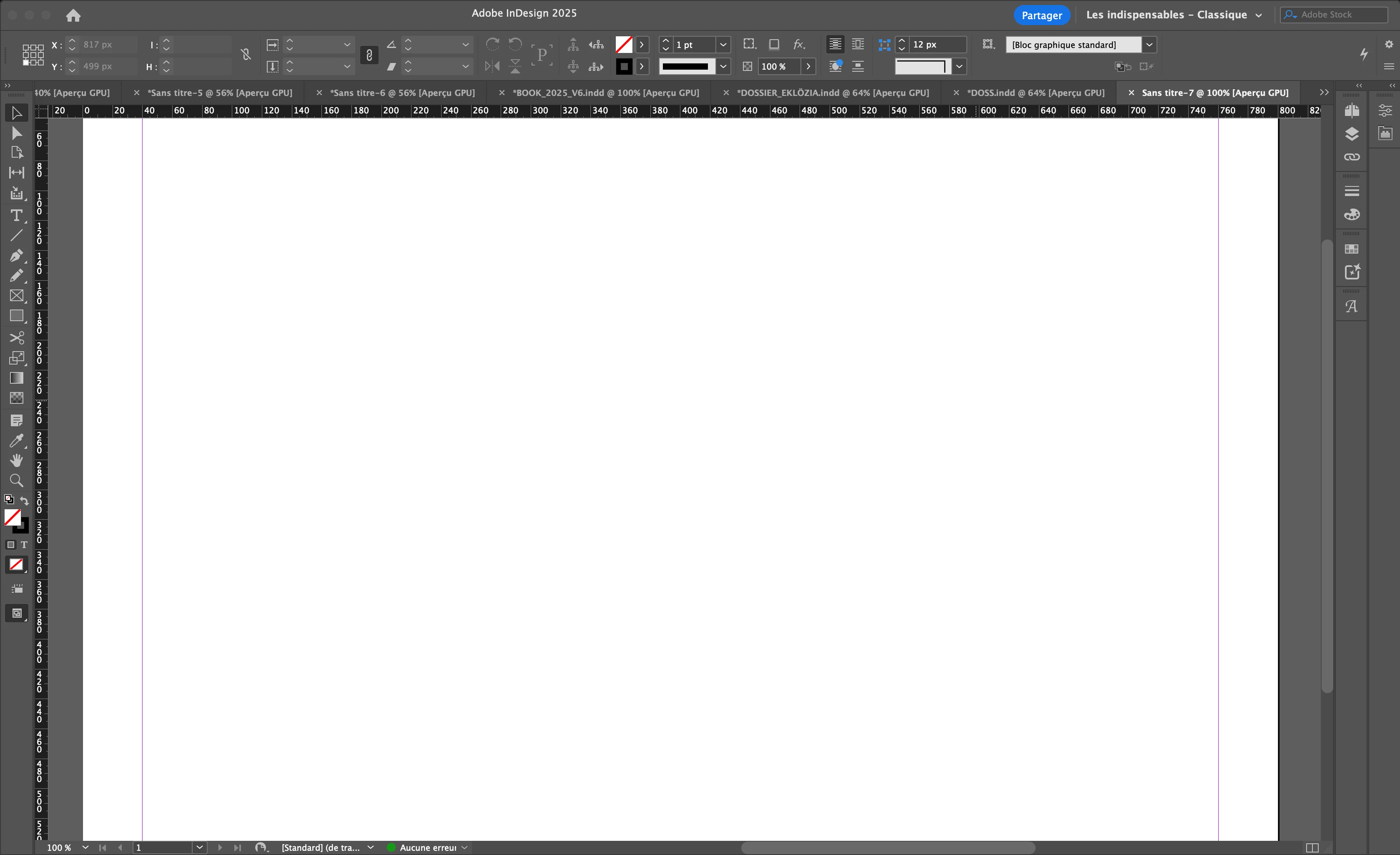Select the Type tool
This screenshot has height=855, width=1400.
coord(17,216)
